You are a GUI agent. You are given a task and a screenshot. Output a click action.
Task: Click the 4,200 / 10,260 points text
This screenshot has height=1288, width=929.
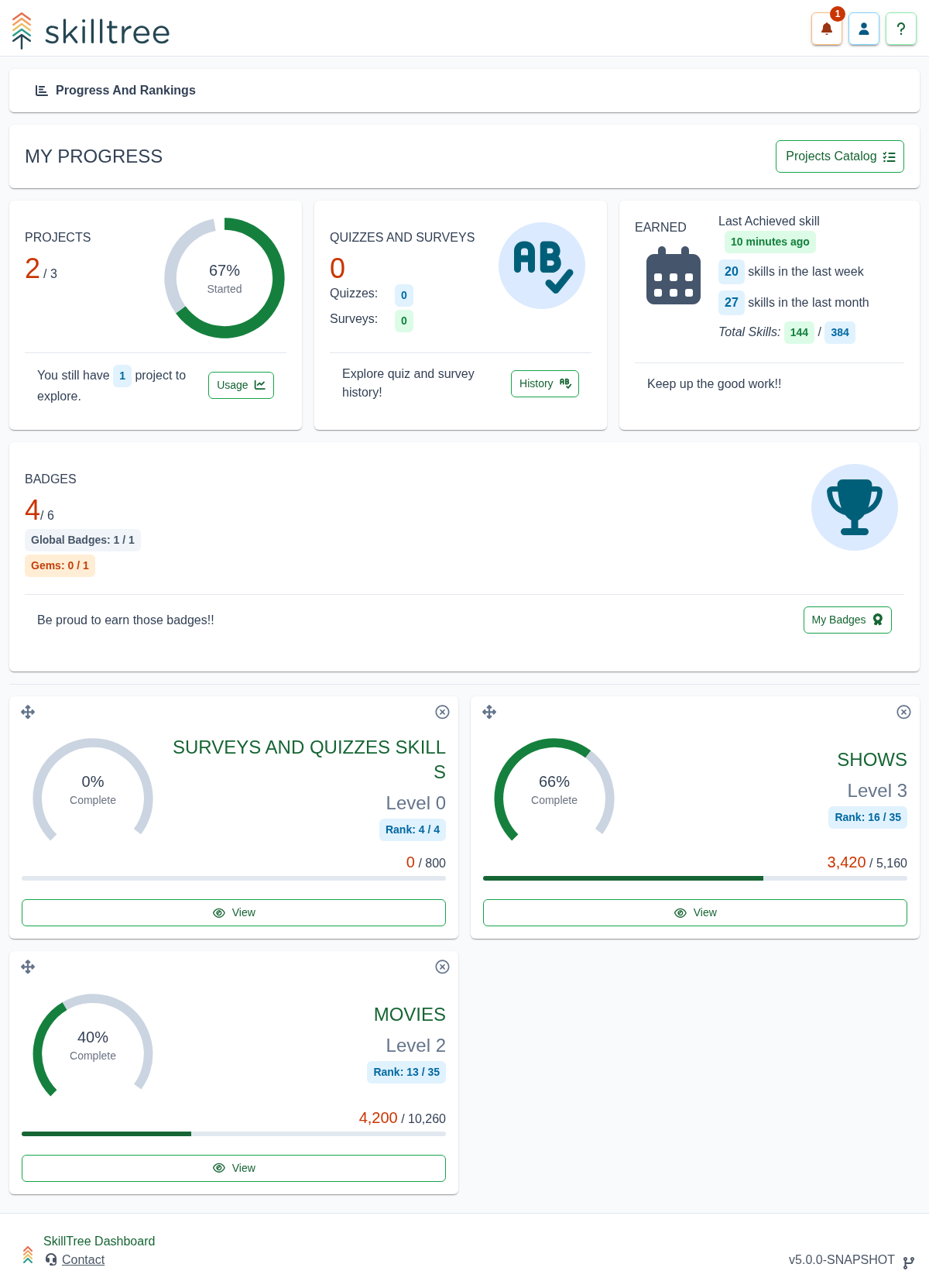(403, 1118)
